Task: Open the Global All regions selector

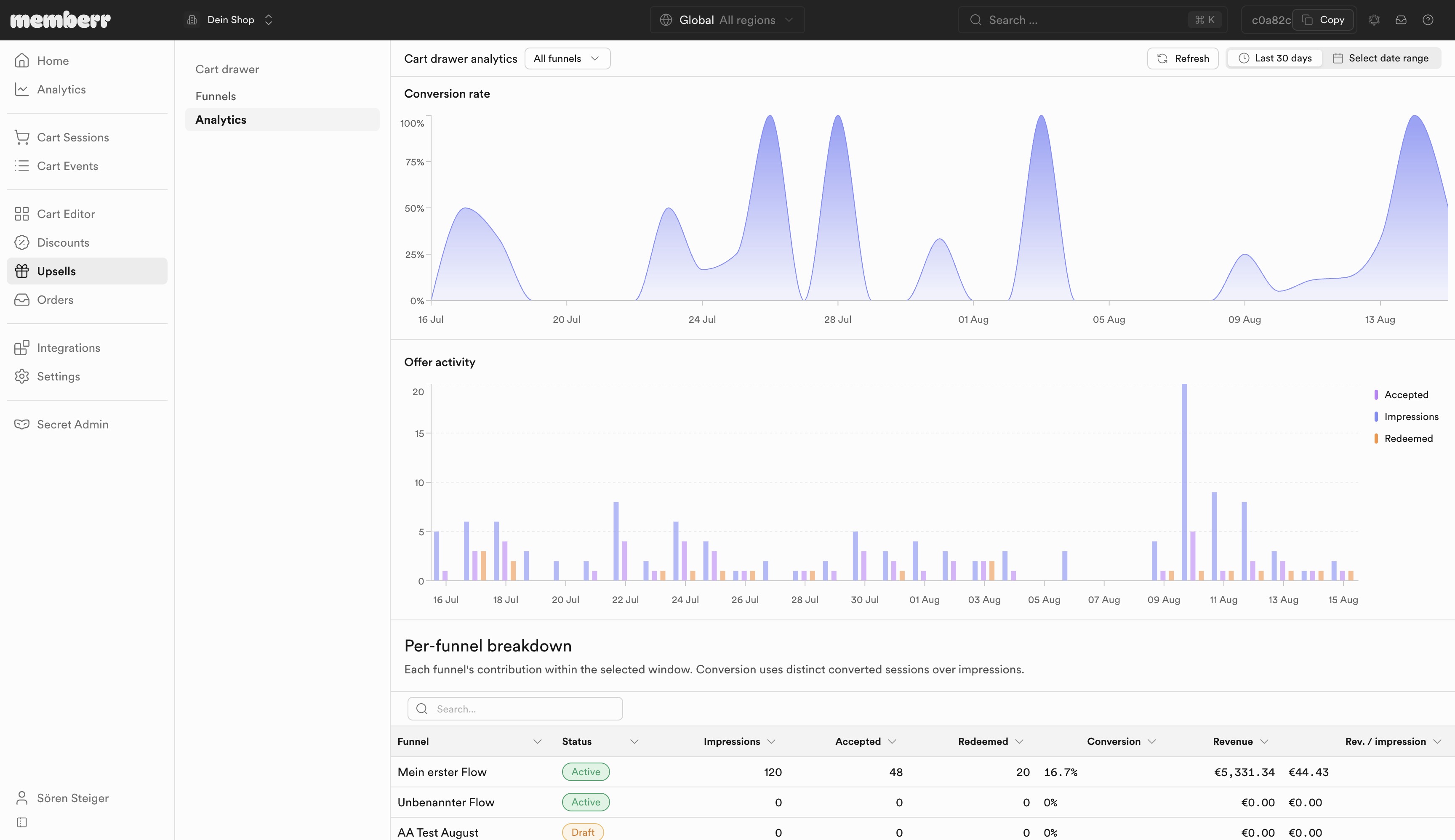Action: coord(727,20)
